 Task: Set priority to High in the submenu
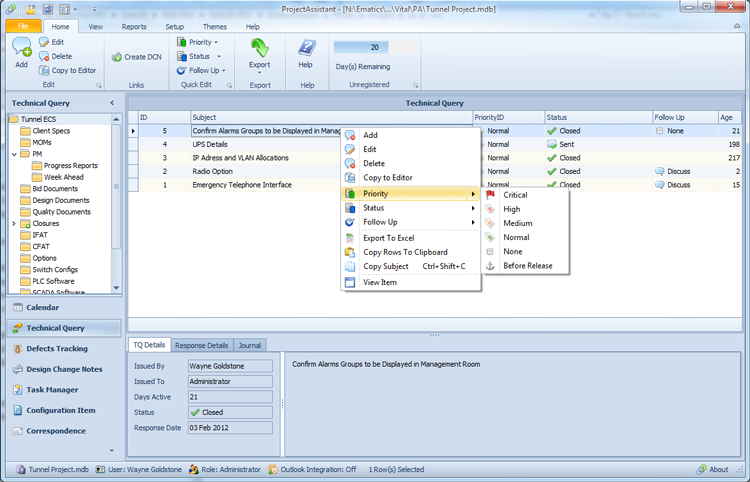coord(525,209)
